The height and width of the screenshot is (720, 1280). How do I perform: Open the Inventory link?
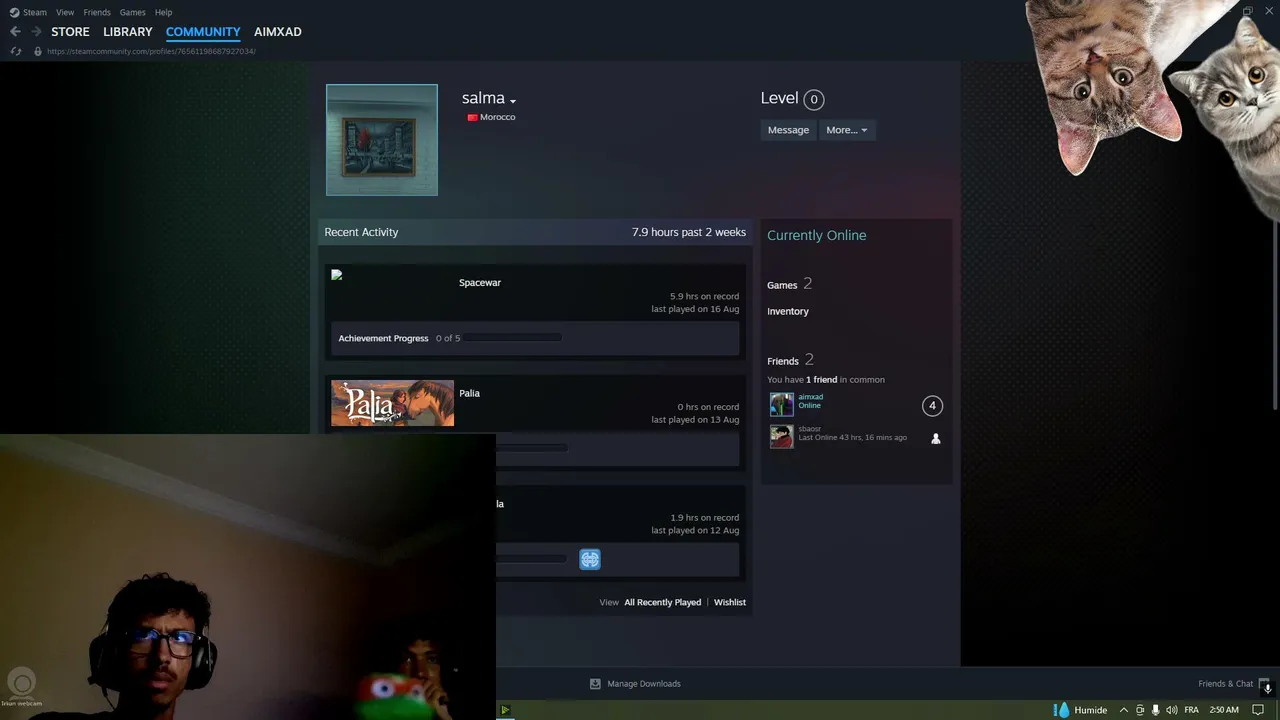[788, 311]
